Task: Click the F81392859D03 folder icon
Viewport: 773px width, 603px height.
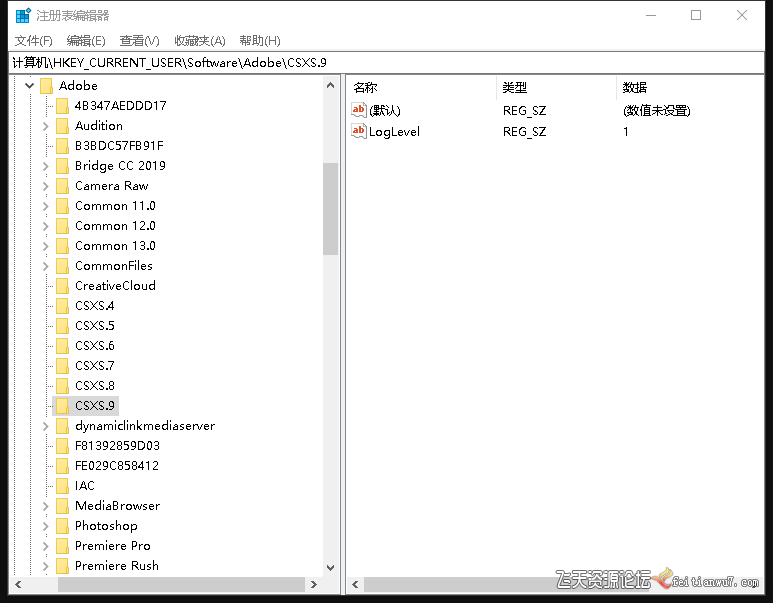Action: pyautogui.click(x=62, y=446)
